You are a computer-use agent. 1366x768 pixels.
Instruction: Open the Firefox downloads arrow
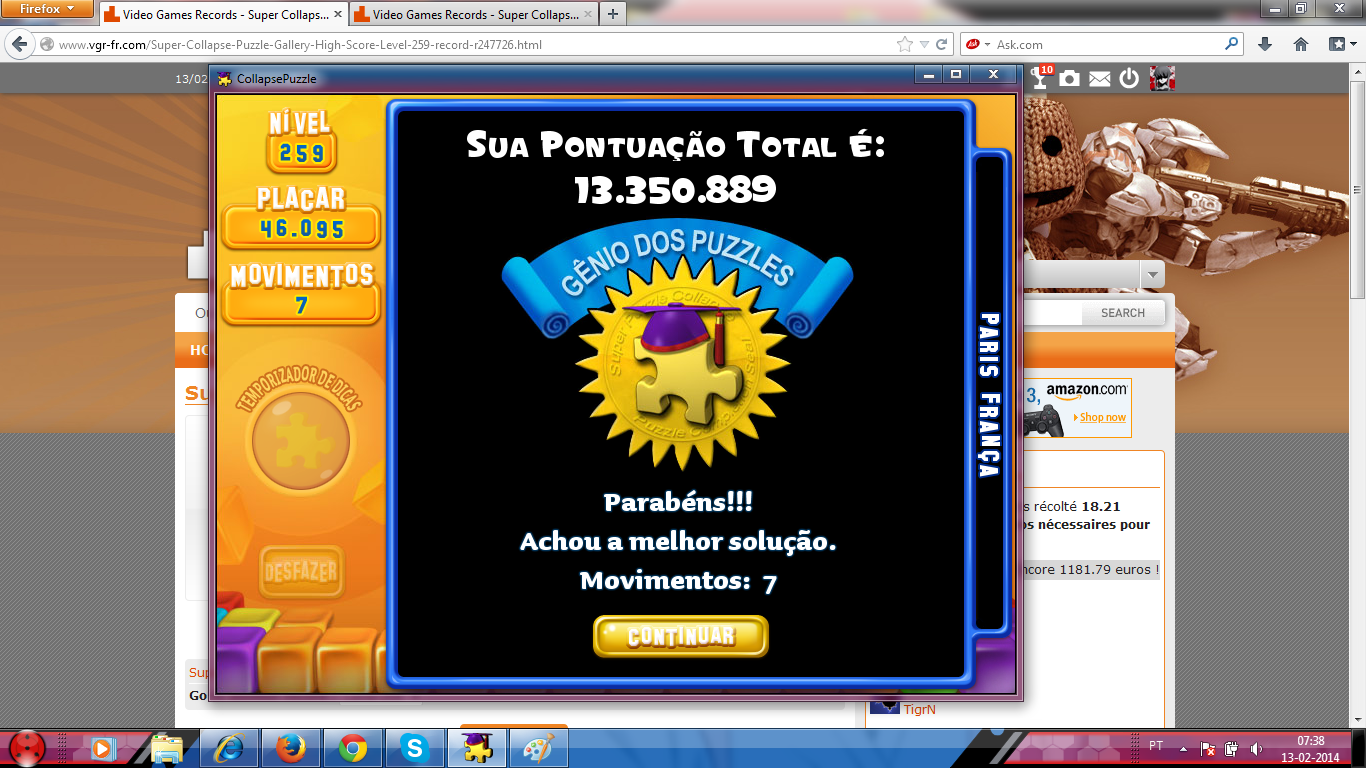click(x=1265, y=44)
